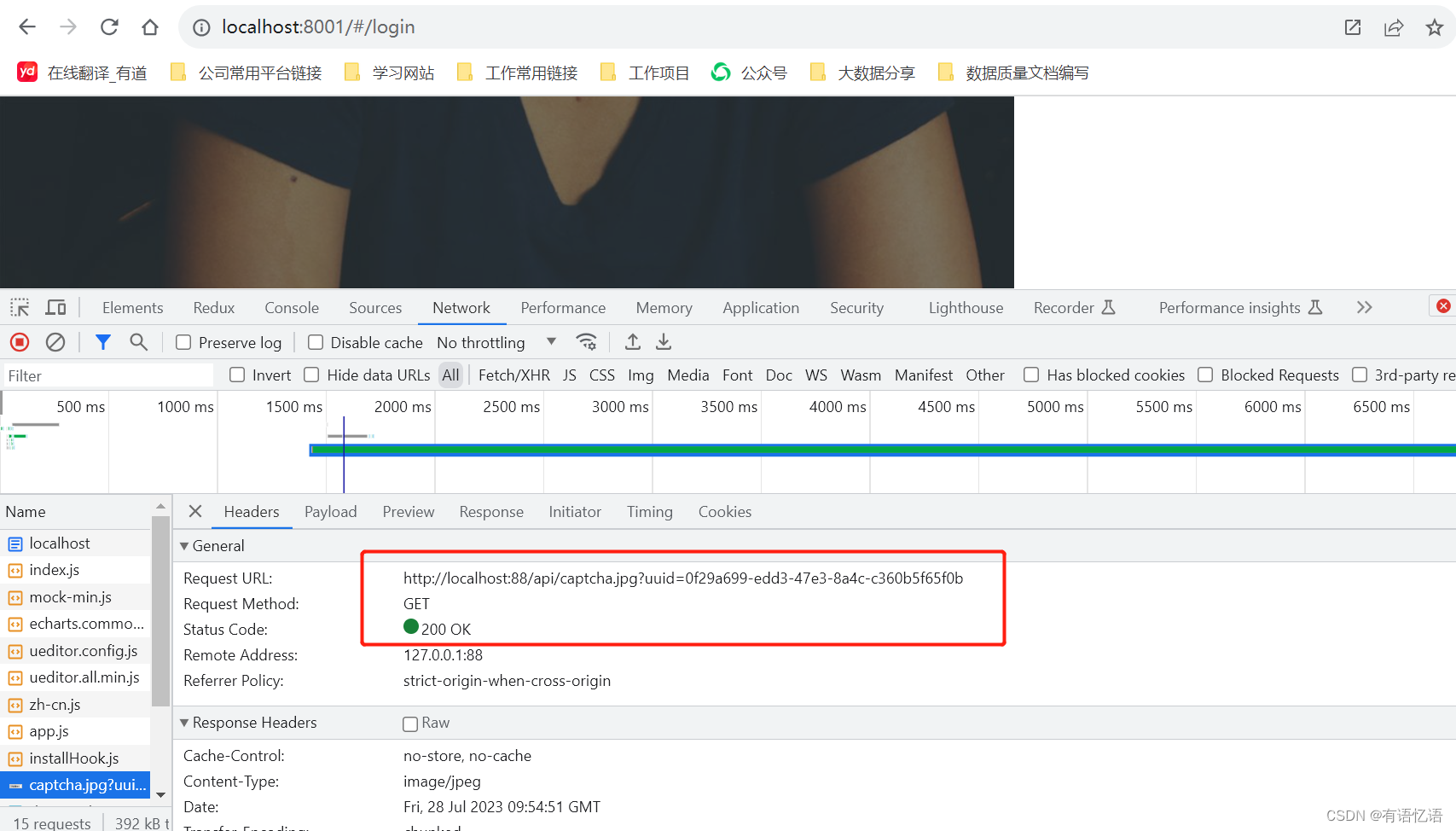Toggle device toolbar icon
Image resolution: width=1456 pixels, height=831 pixels.
[x=56, y=307]
